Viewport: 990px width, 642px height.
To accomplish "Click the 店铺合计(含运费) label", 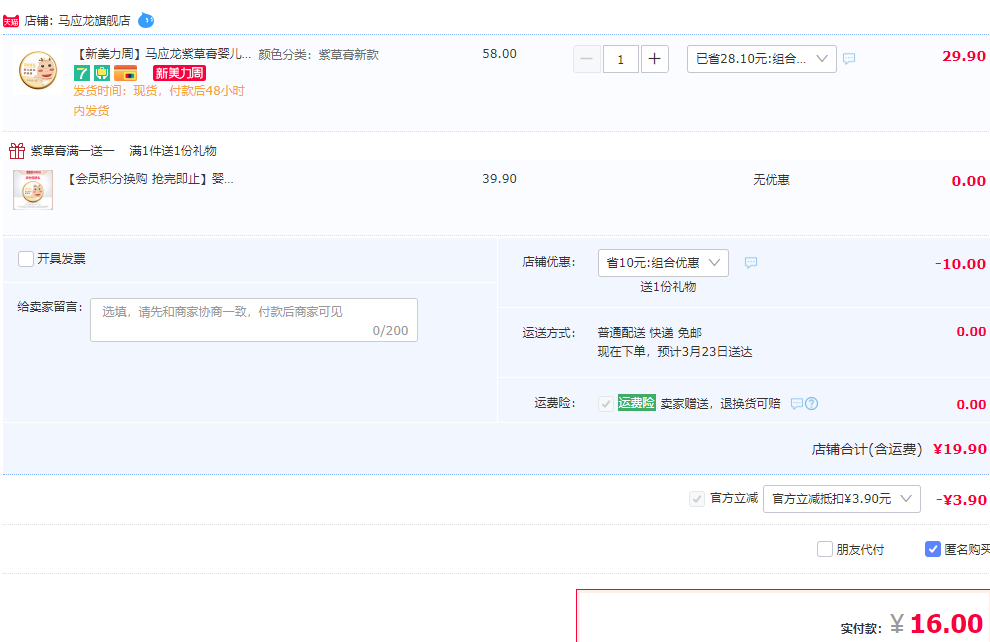I will (867, 449).
